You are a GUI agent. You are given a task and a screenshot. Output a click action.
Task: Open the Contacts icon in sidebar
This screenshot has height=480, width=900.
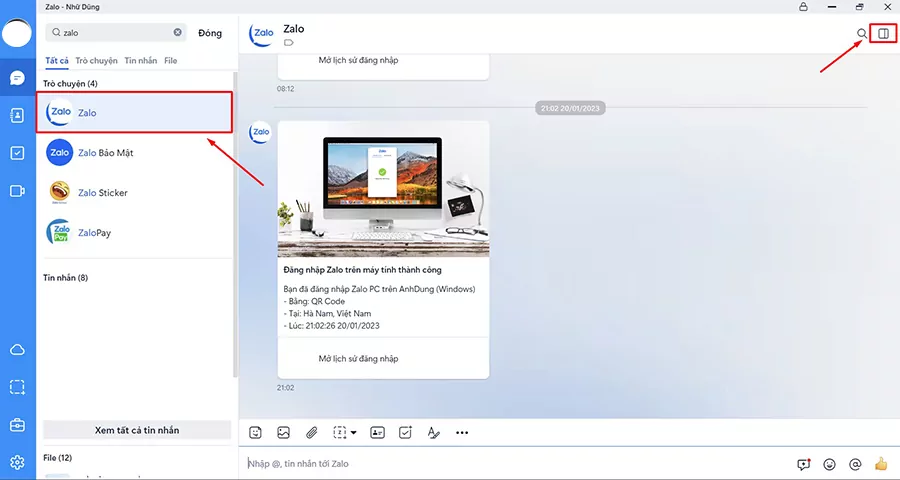(x=17, y=115)
